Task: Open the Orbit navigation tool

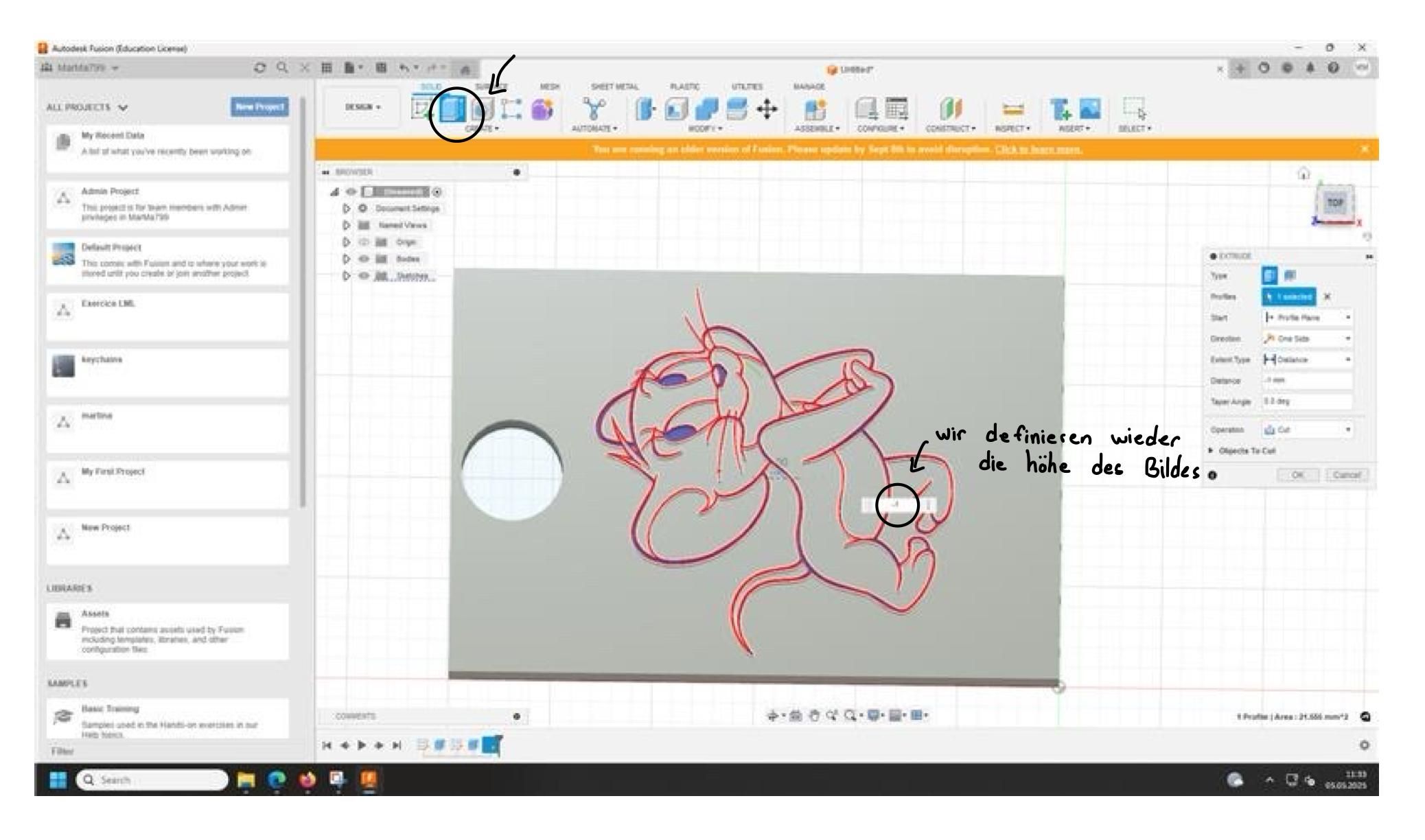Action: [774, 716]
